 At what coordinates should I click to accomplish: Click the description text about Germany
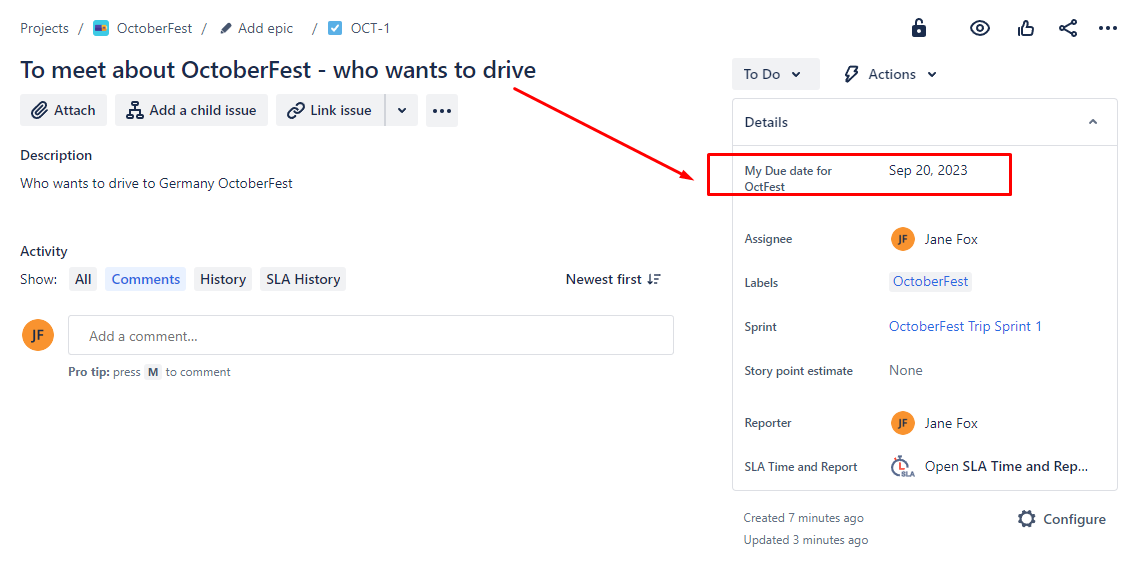coord(156,183)
